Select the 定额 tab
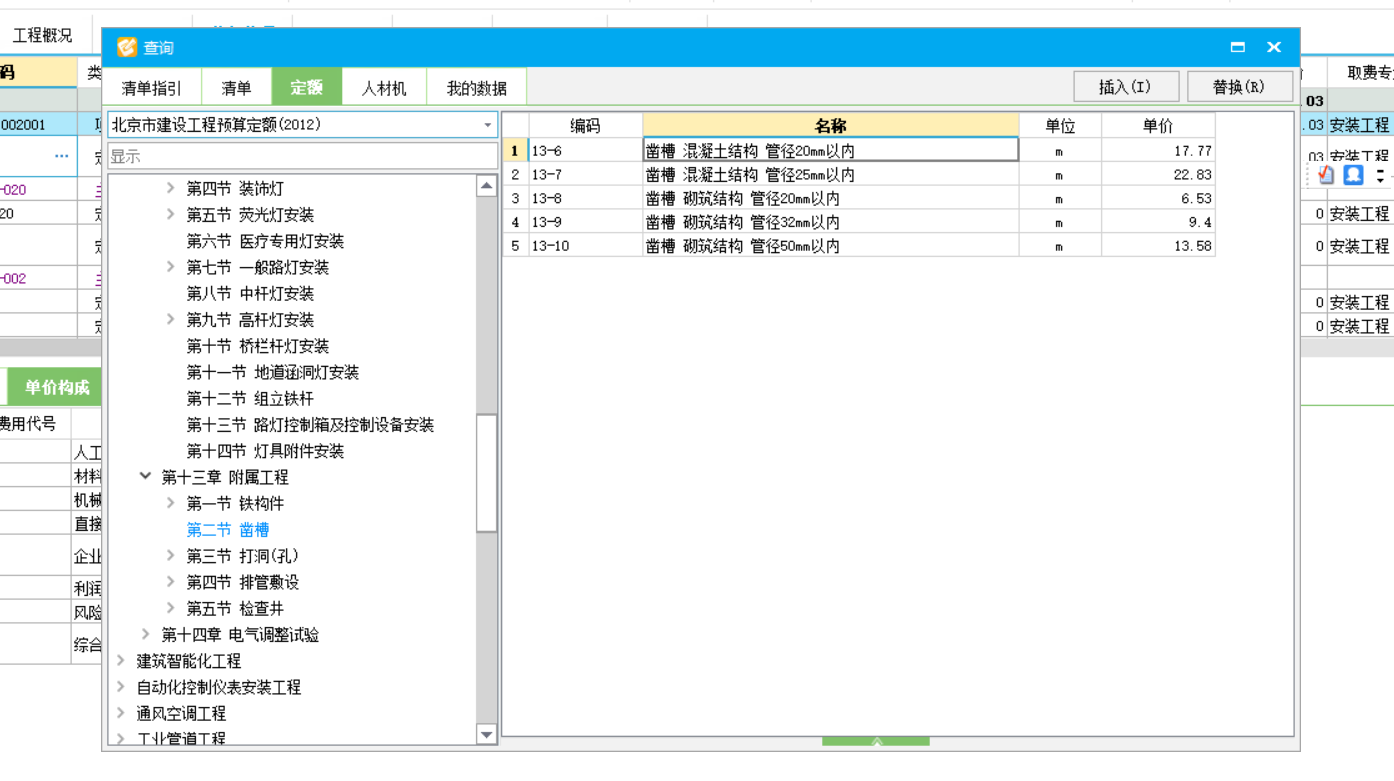Viewport: 1394px width, 781px height. 307,88
